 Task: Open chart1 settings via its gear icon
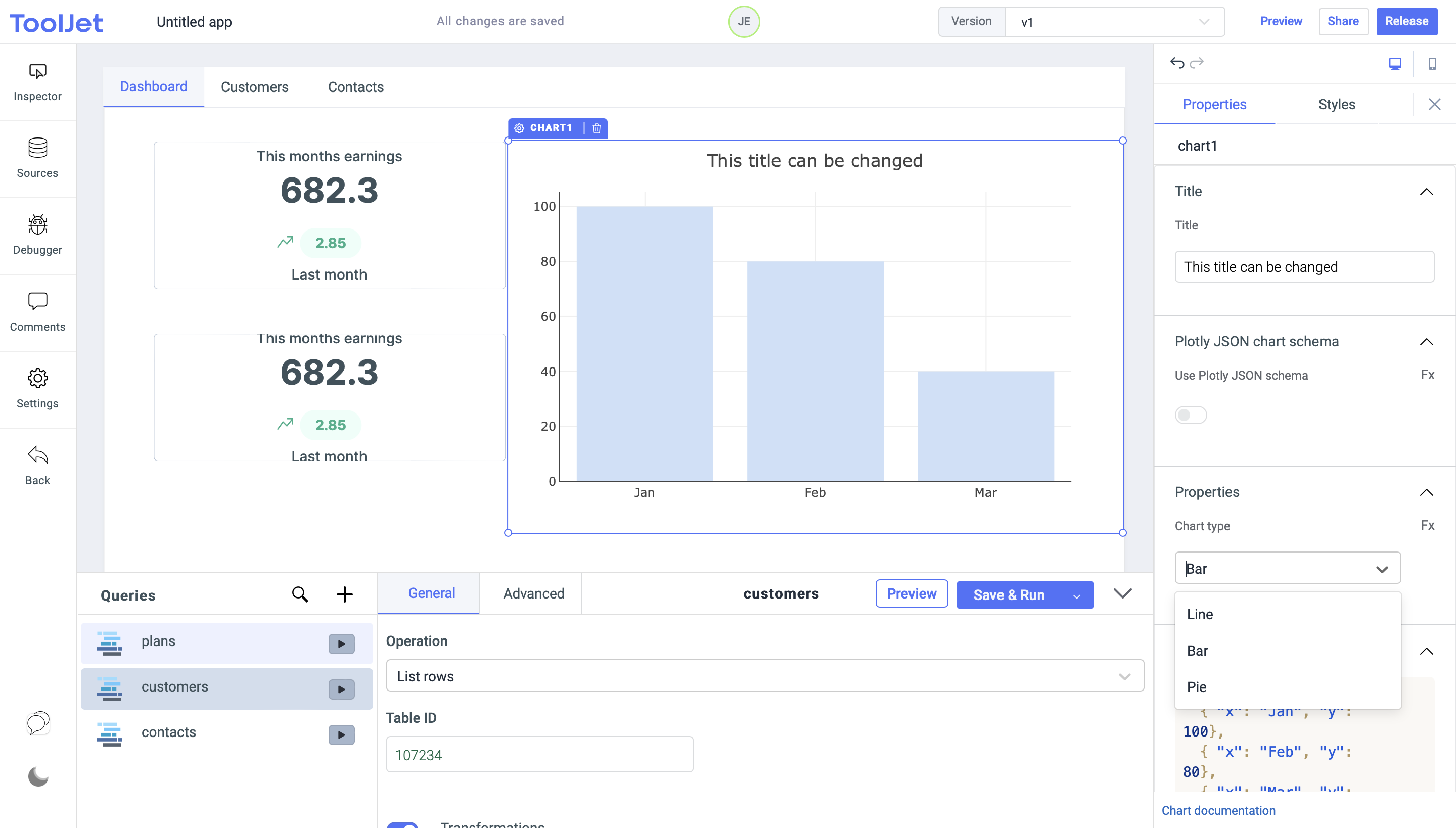(x=519, y=127)
